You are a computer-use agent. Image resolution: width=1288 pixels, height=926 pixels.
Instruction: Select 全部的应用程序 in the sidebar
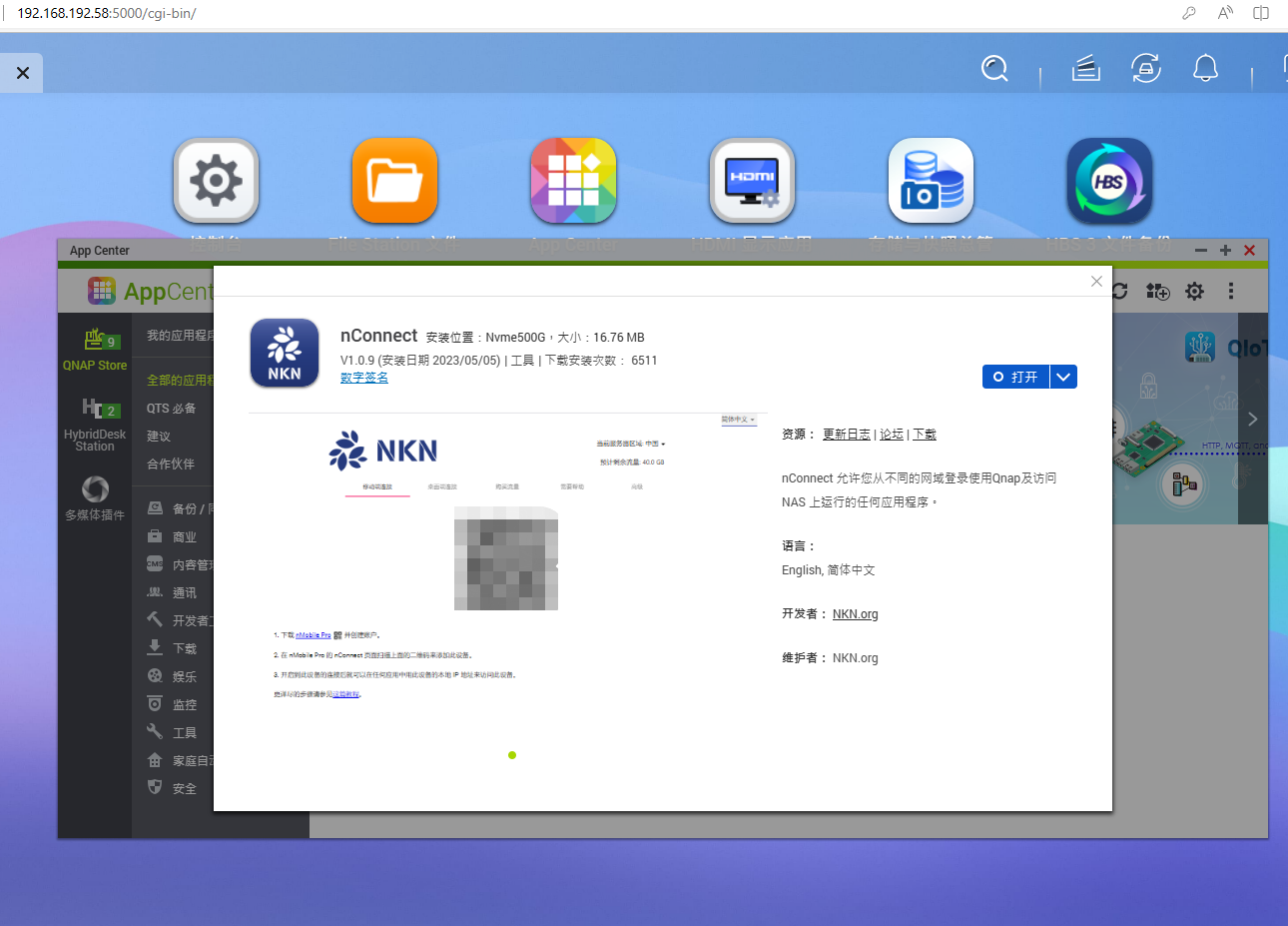(x=178, y=380)
